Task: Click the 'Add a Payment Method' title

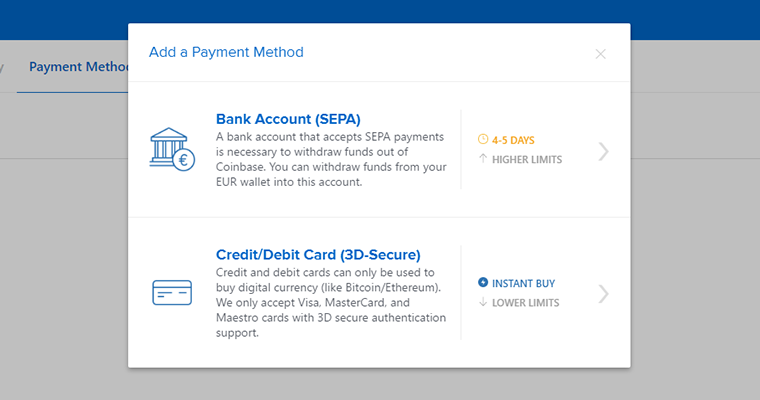Action: tap(226, 52)
